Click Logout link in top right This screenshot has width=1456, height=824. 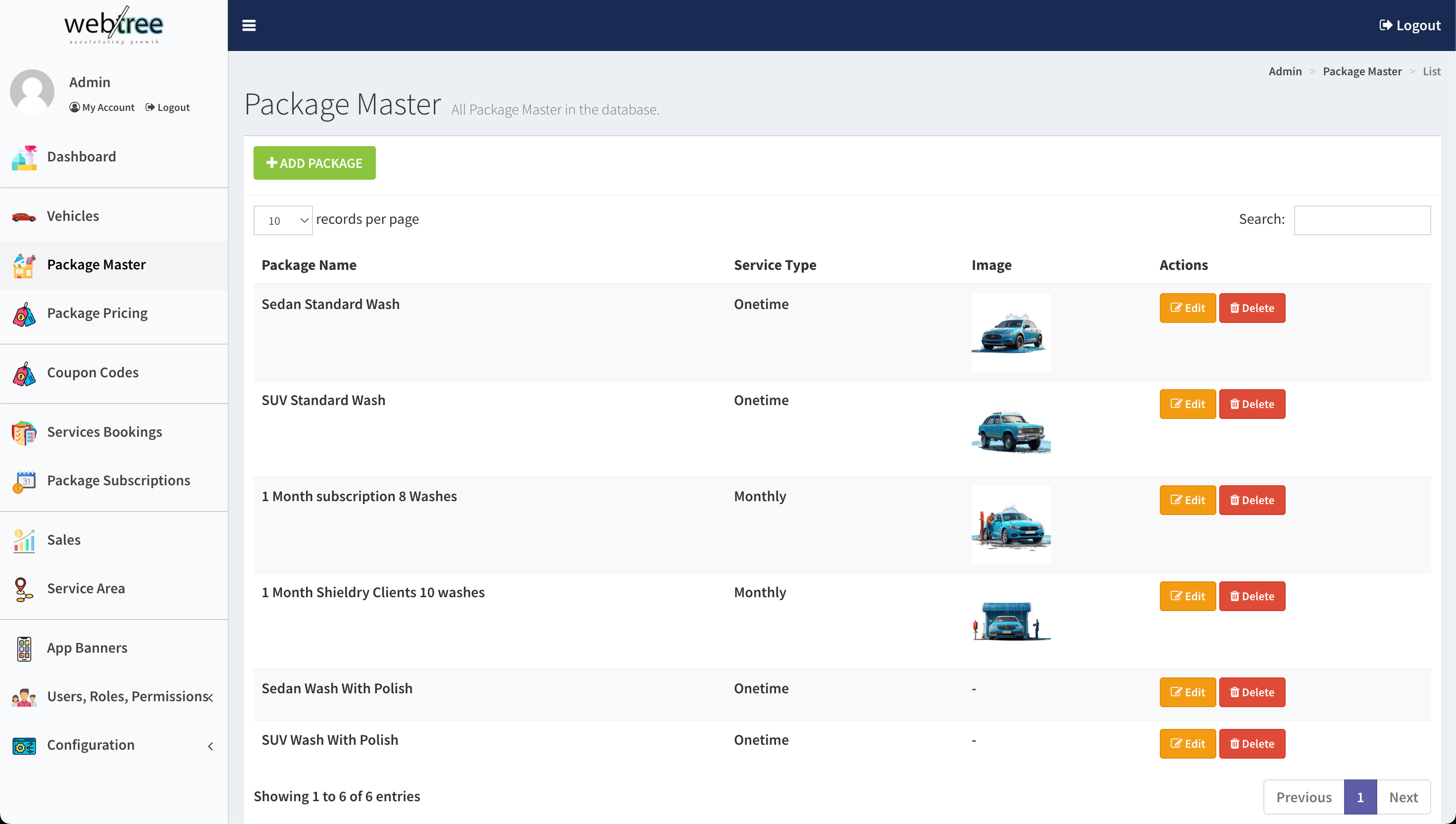coord(1410,25)
